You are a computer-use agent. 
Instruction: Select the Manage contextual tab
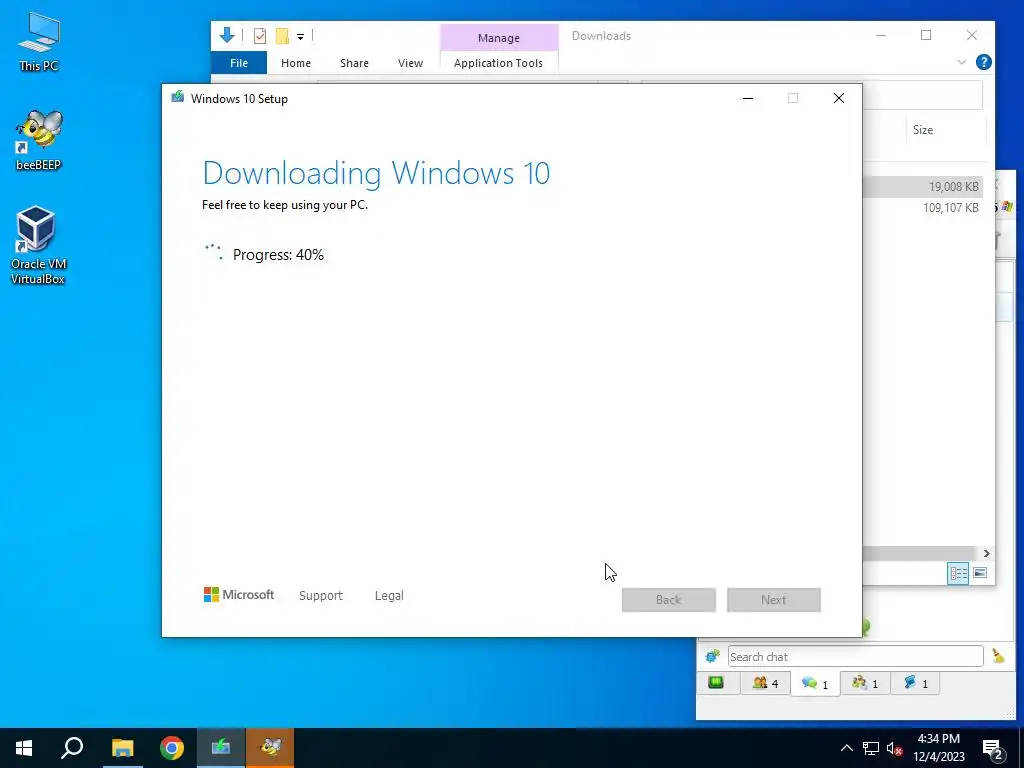499,38
